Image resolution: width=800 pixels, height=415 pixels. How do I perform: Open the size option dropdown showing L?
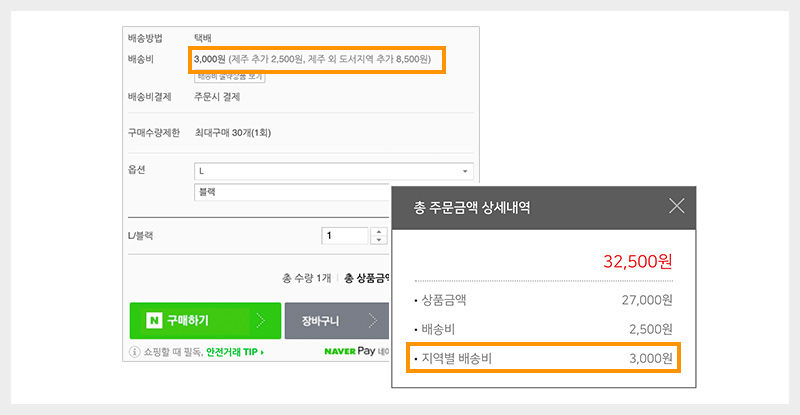330,171
